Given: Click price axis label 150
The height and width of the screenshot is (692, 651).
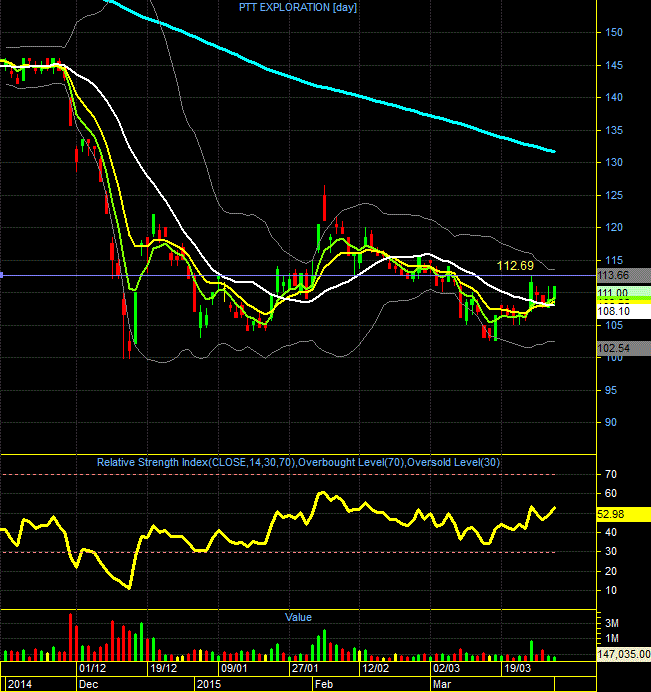Looking at the screenshot, I should [614, 32].
